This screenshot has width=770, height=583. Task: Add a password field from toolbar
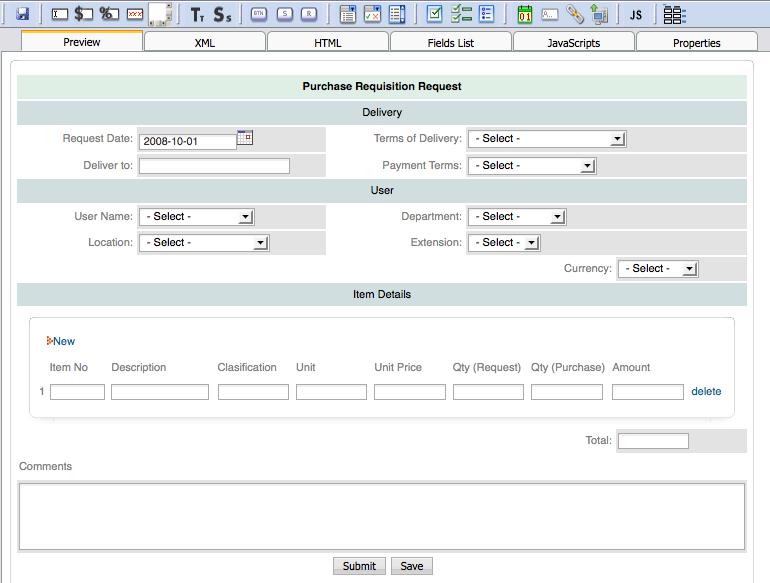[135, 14]
